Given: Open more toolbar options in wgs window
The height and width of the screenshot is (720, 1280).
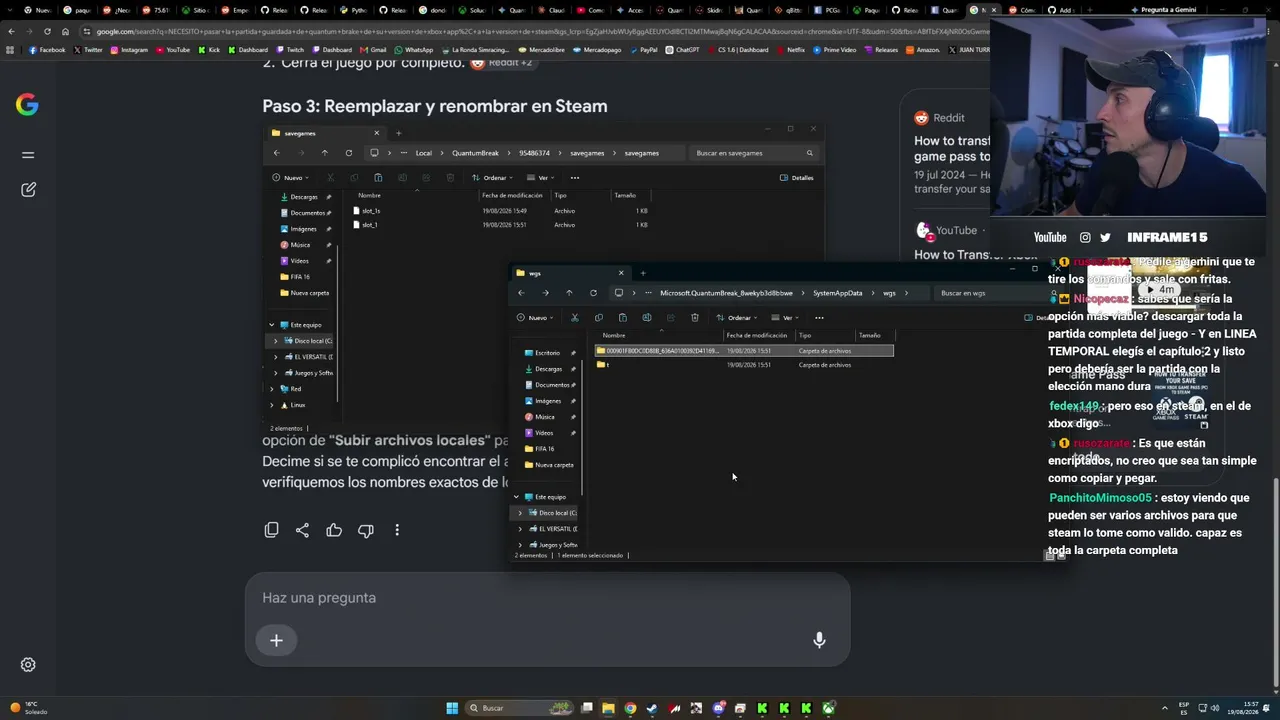Looking at the screenshot, I should tap(819, 318).
